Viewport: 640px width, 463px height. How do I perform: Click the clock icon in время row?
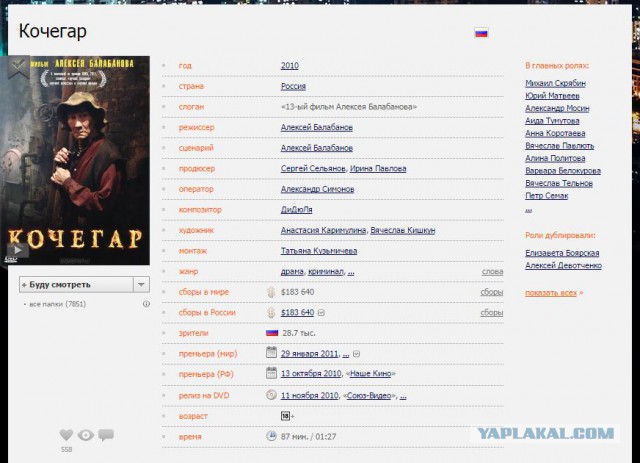(x=271, y=436)
